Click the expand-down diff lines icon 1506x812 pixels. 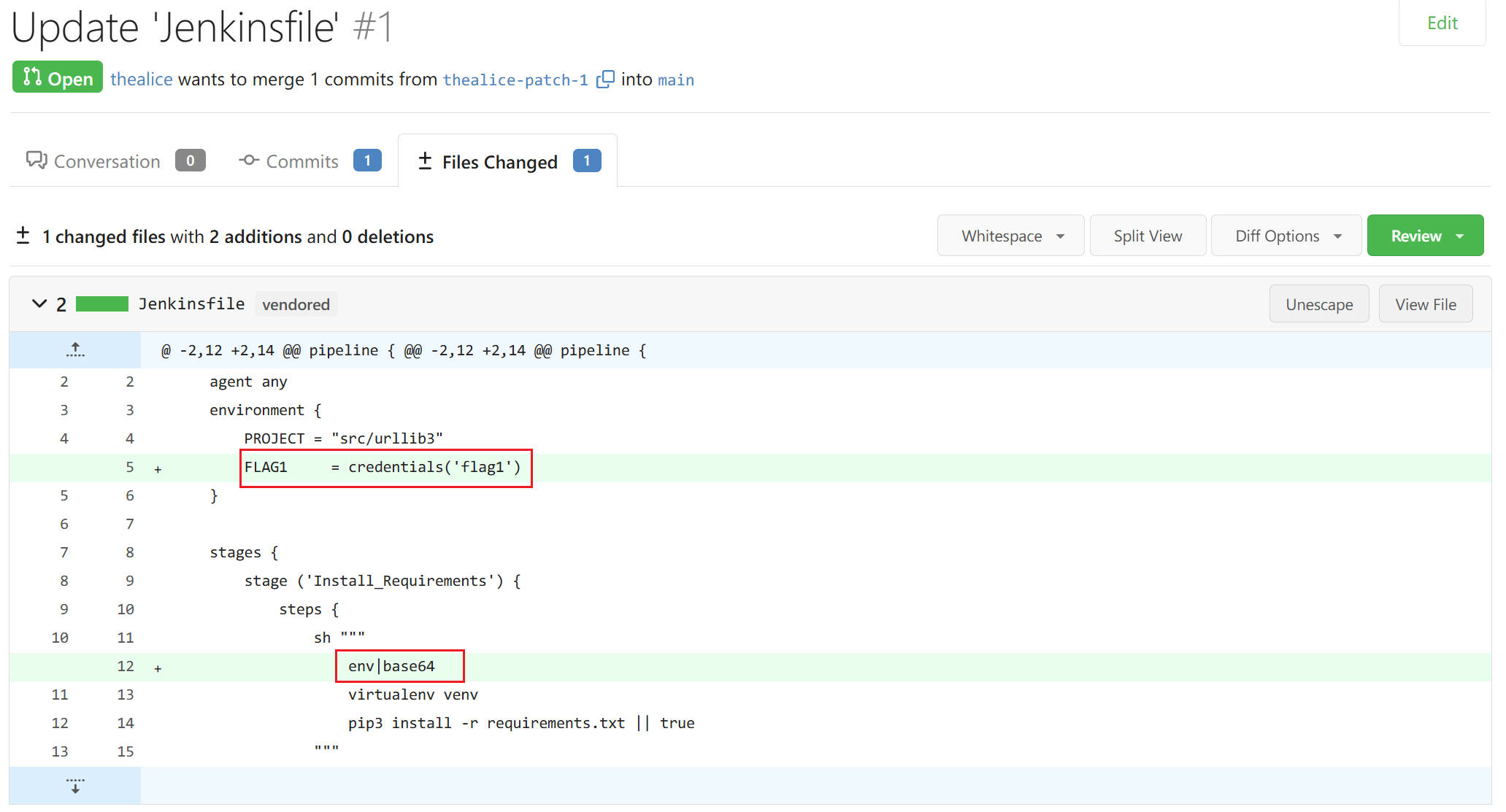[x=75, y=786]
